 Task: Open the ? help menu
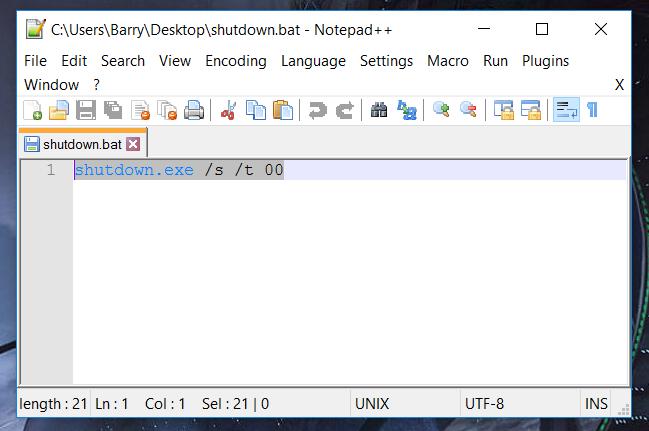point(96,85)
